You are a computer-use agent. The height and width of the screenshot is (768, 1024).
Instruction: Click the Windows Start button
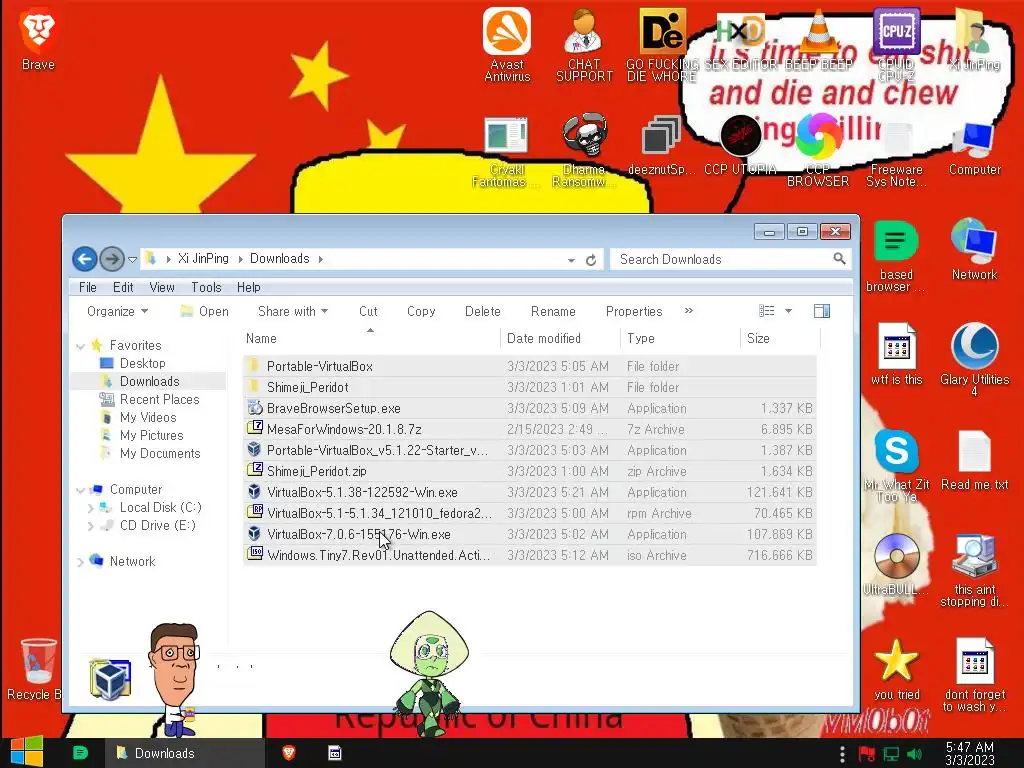(27, 752)
